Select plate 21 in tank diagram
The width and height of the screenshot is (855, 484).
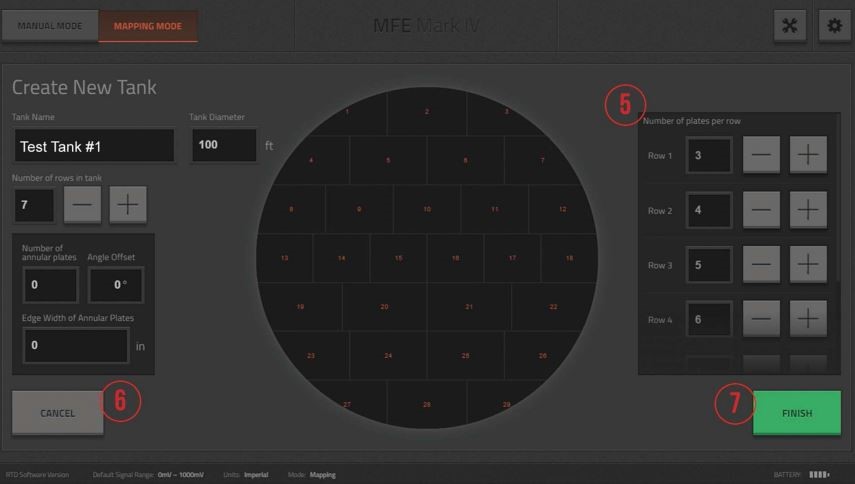point(470,307)
